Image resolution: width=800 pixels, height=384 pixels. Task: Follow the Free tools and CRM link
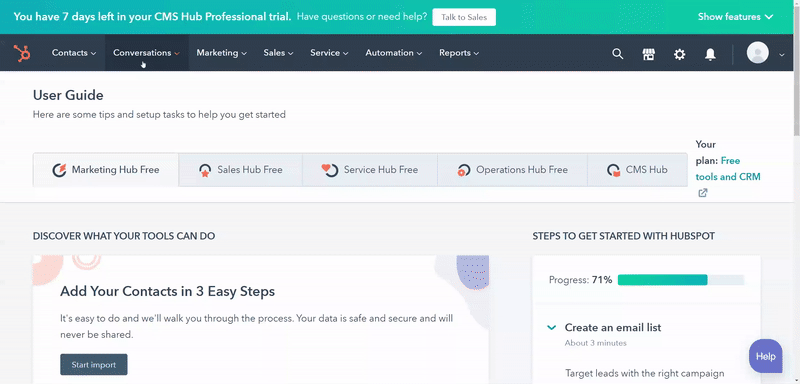click(x=728, y=169)
